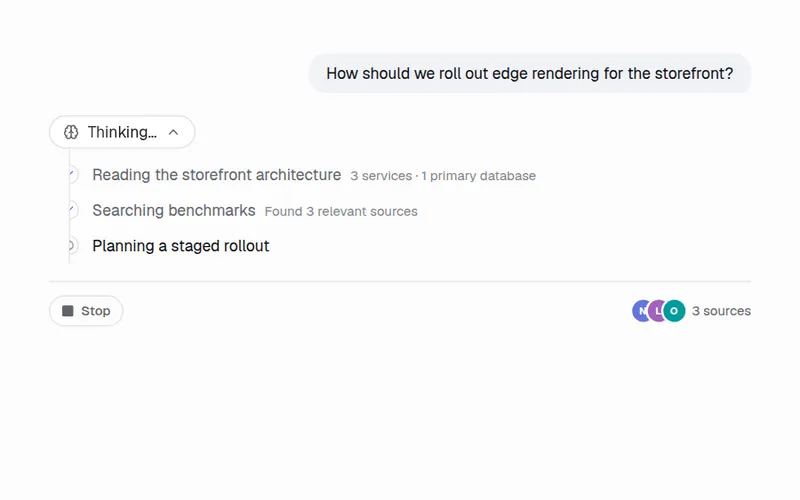Image resolution: width=800 pixels, height=500 pixels.
Task: Click the Stop button label
Action: pos(95,311)
